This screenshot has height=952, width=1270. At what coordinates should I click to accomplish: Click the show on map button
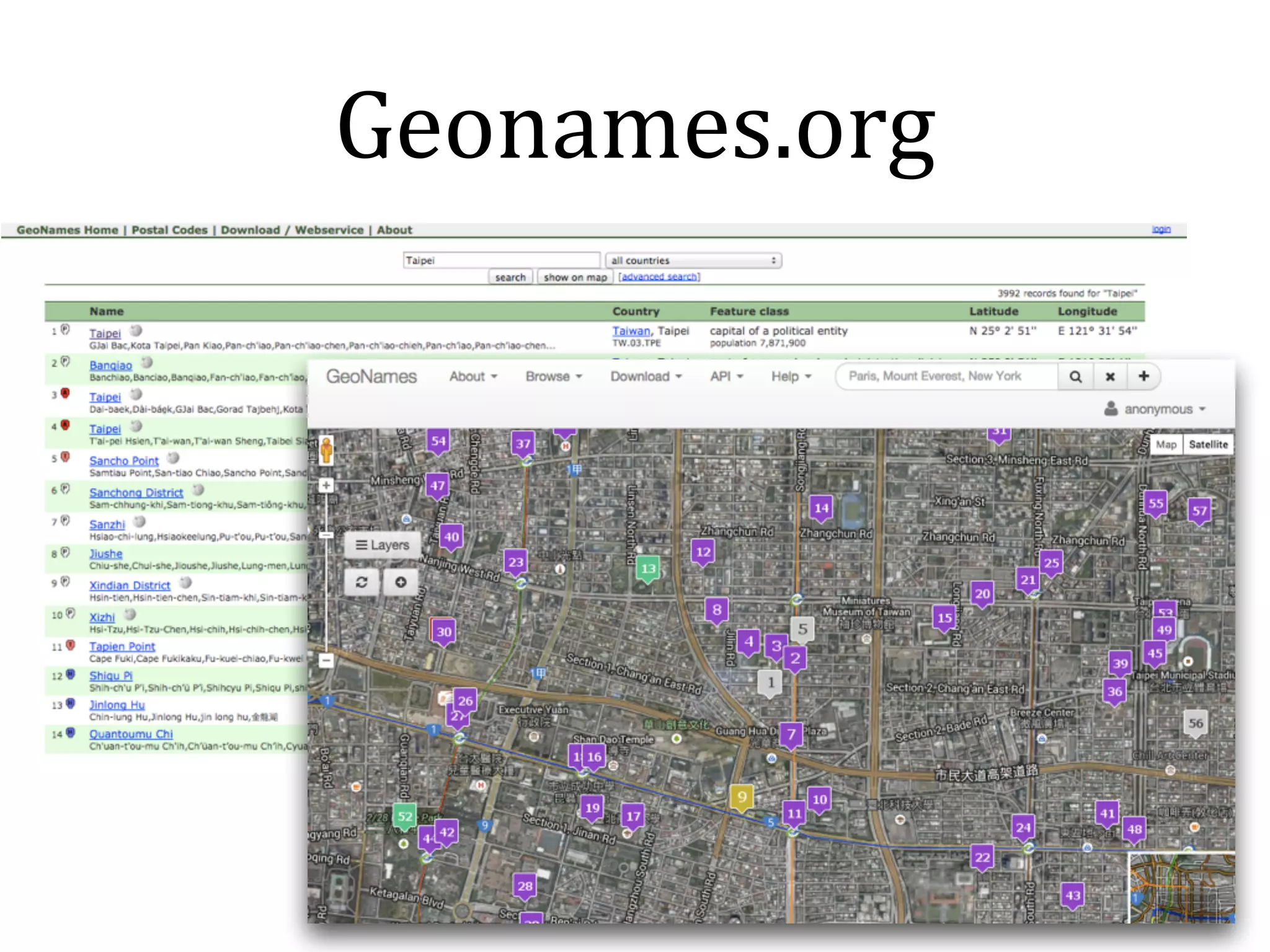click(575, 277)
